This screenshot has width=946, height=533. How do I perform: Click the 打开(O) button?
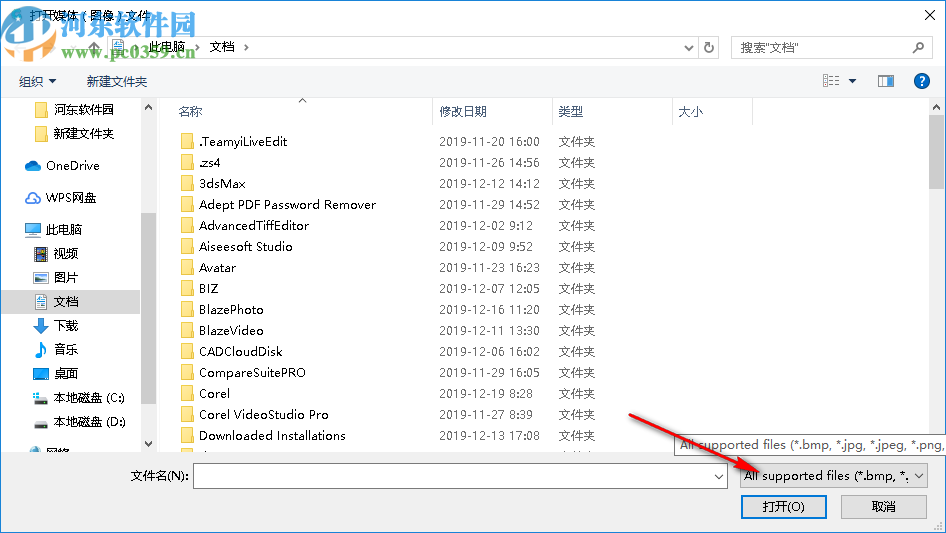pyautogui.click(x=783, y=506)
